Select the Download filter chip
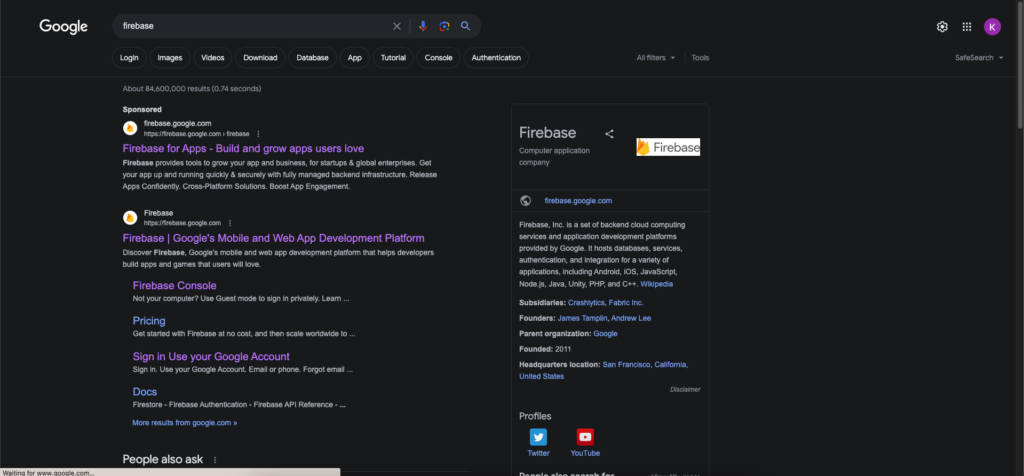 click(260, 57)
